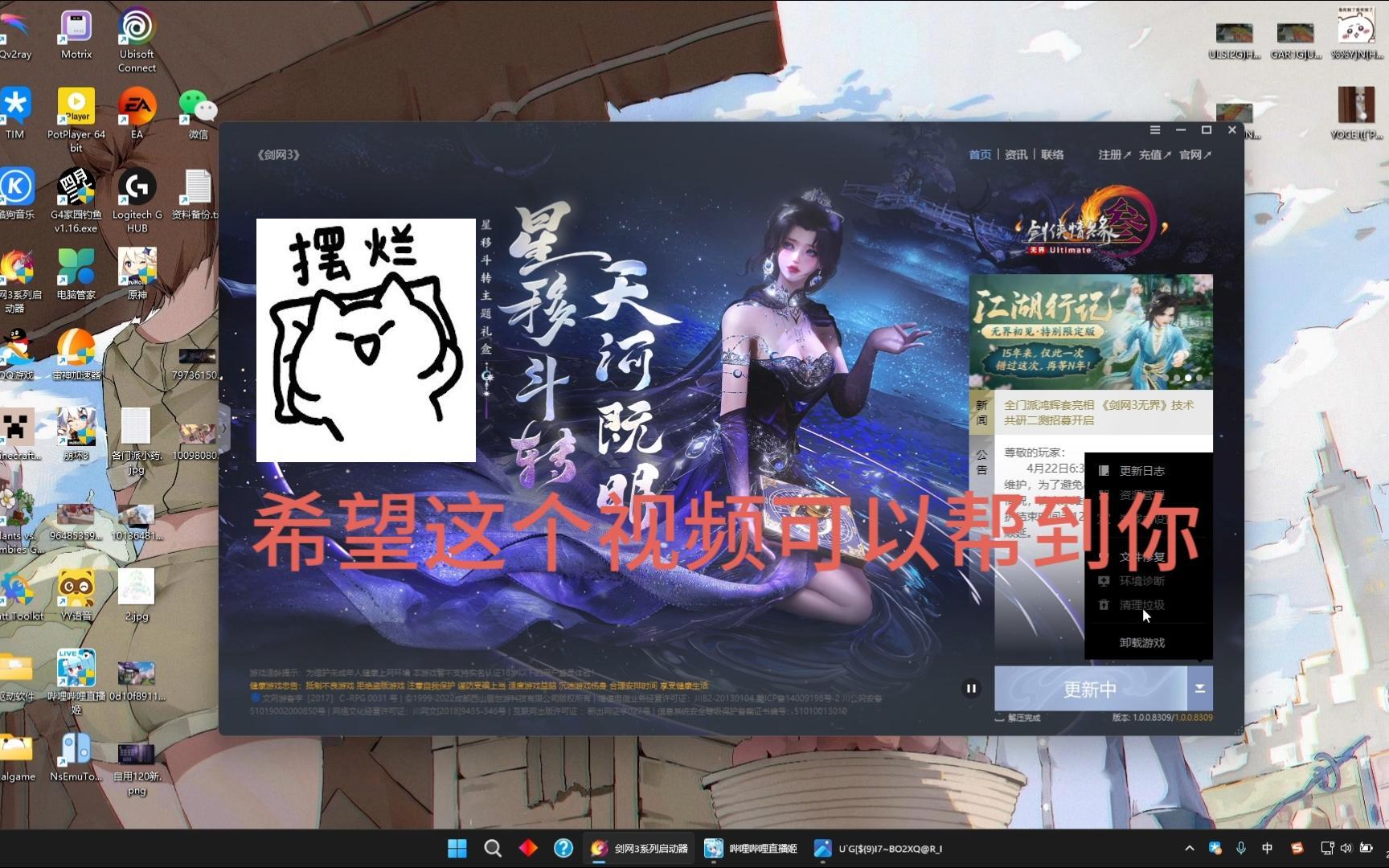
Task: Open the NsEmuTo desktop icon
Action: pos(76,756)
